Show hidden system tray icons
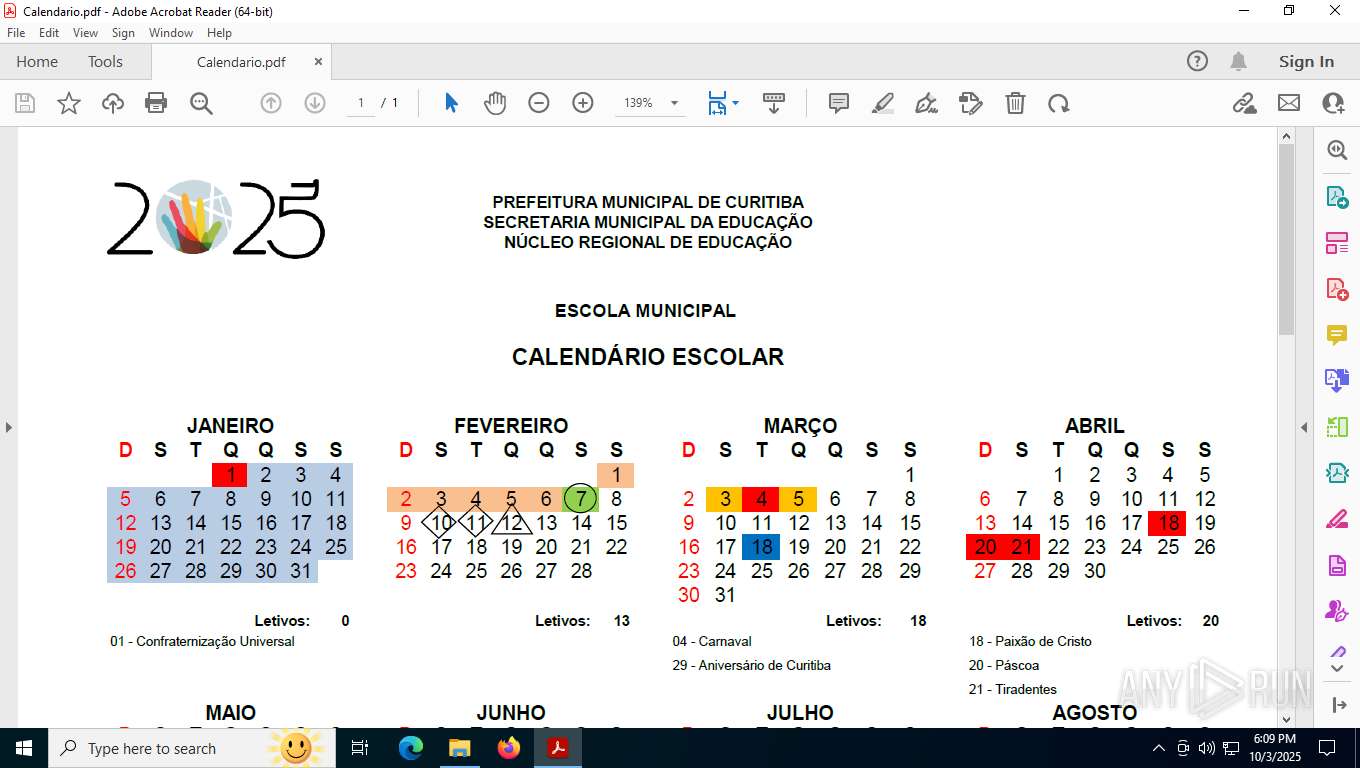 tap(1159, 748)
